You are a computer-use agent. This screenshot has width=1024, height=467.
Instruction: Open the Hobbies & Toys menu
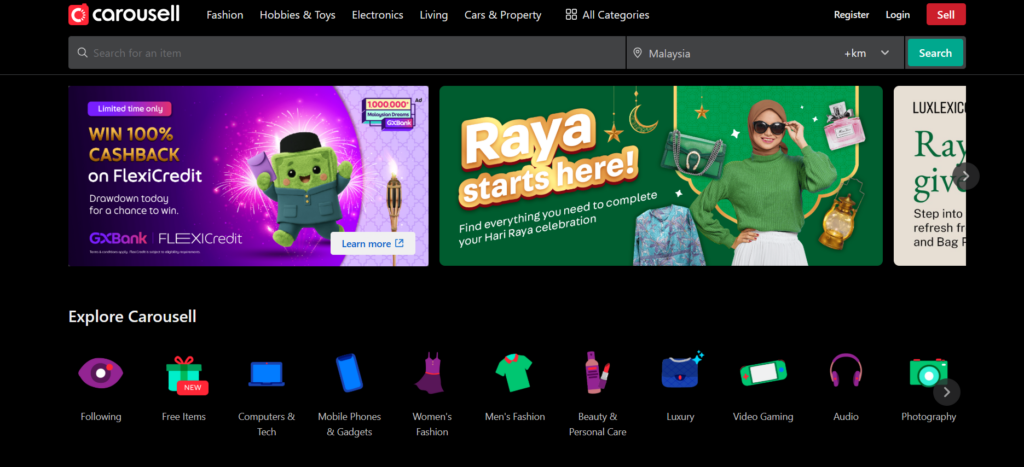(297, 15)
